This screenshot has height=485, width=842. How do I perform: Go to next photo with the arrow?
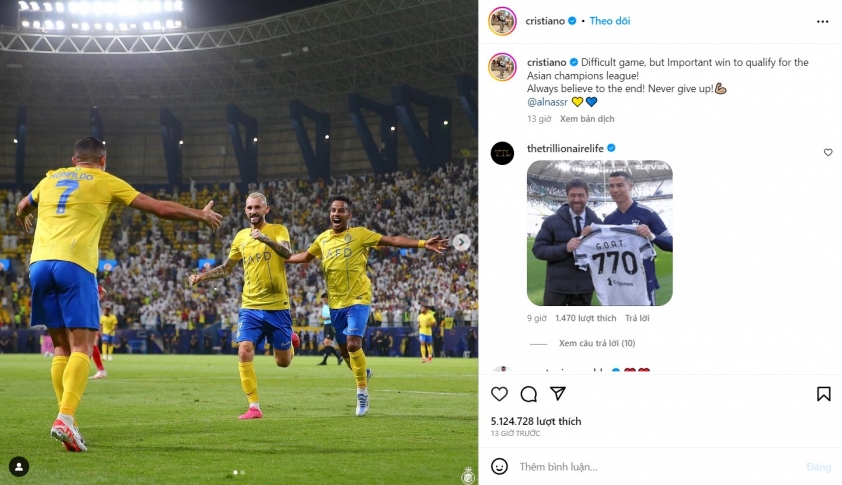pos(461,242)
